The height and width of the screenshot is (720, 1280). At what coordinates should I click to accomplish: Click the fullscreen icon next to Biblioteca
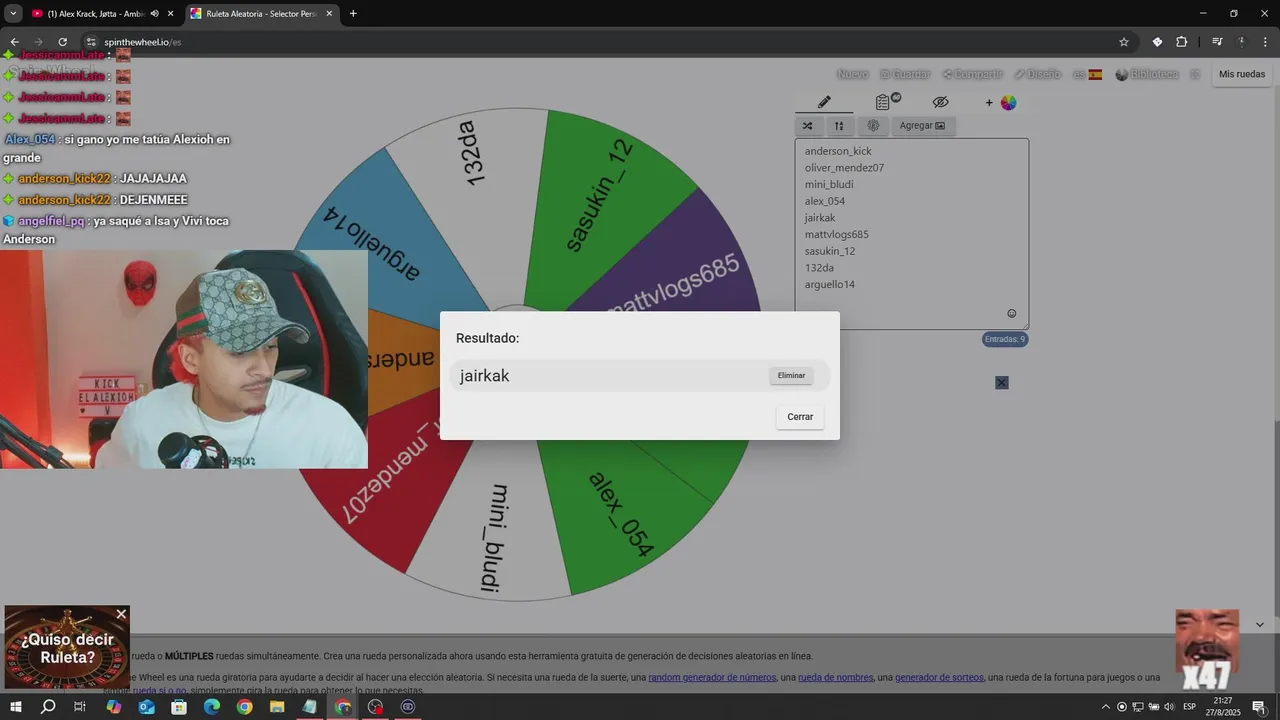pos(1194,74)
